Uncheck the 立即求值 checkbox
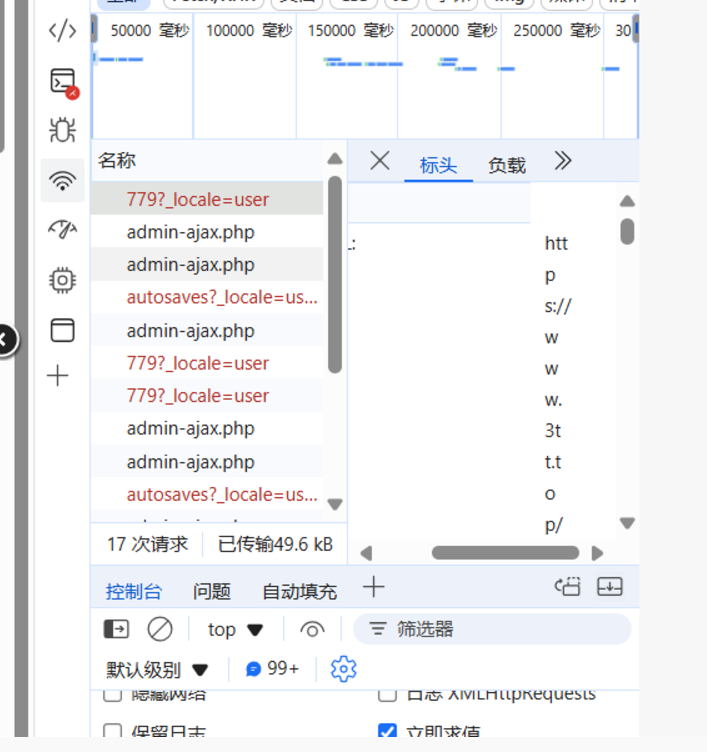The image size is (707, 752). (x=387, y=731)
